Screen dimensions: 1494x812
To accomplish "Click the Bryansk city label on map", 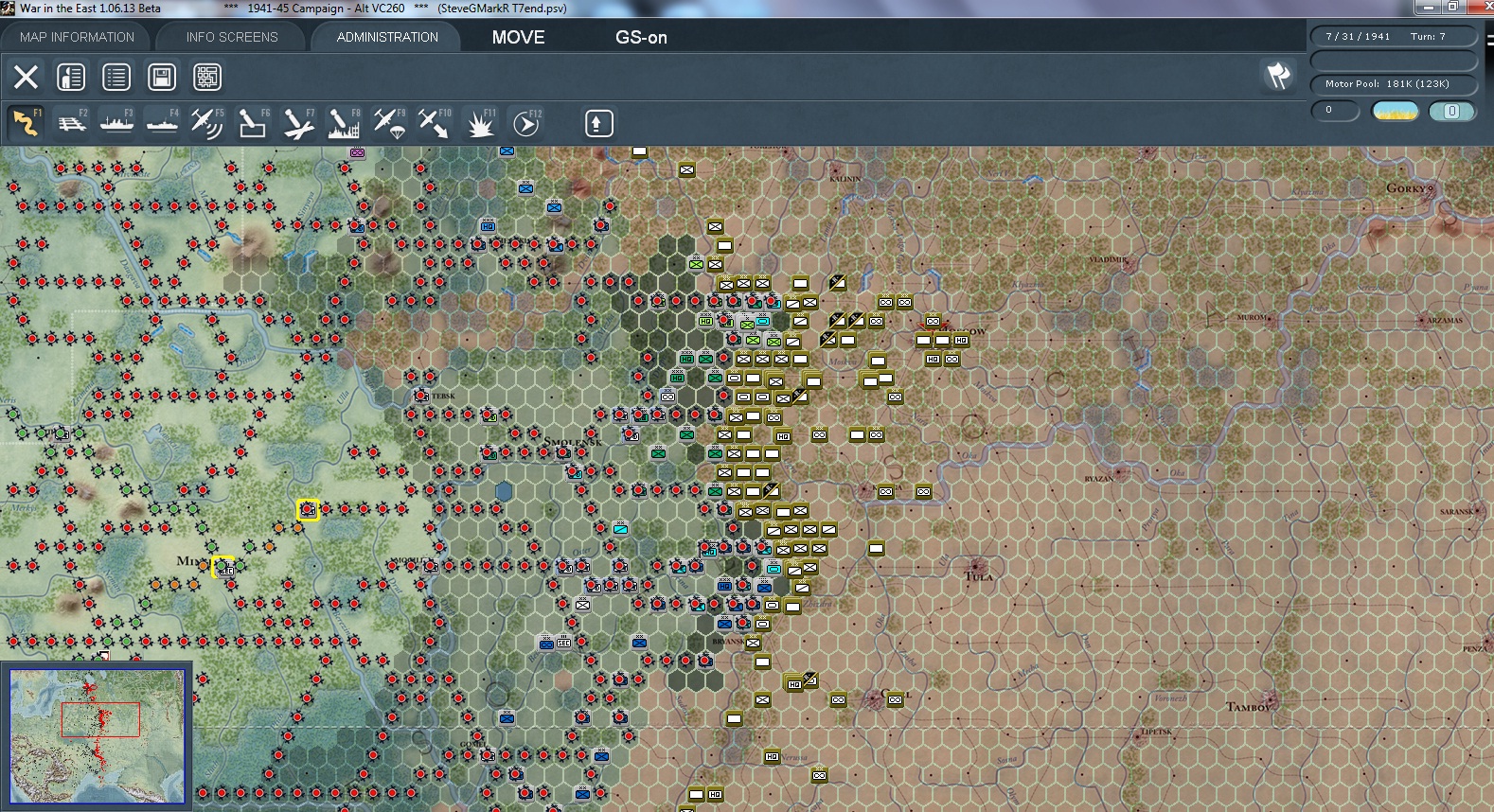I will 728,642.
